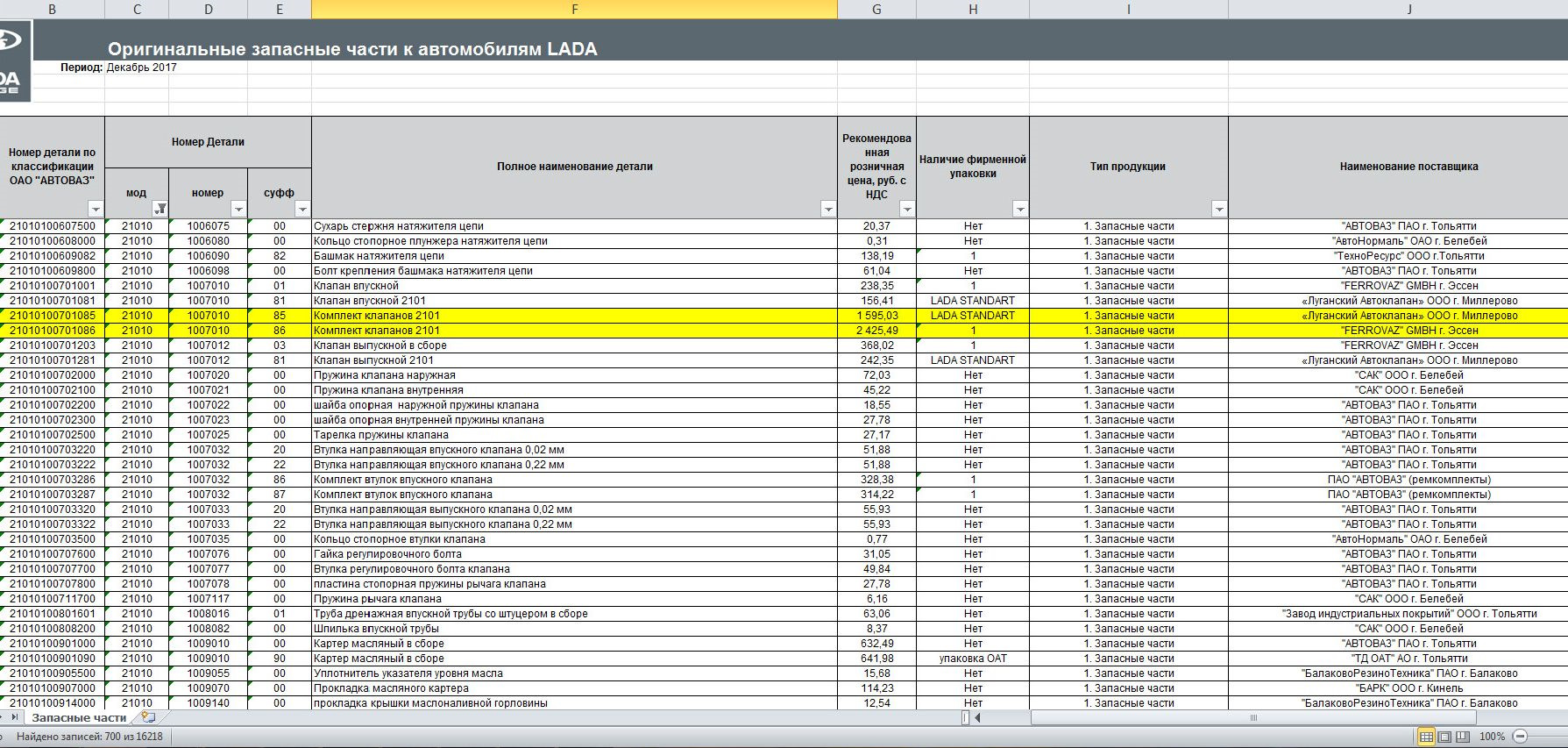This screenshot has height=748, width=1568.
Task: Select cell 'Уплотнитель указателя уровня масла'
Action: pyautogui.click(x=574, y=673)
